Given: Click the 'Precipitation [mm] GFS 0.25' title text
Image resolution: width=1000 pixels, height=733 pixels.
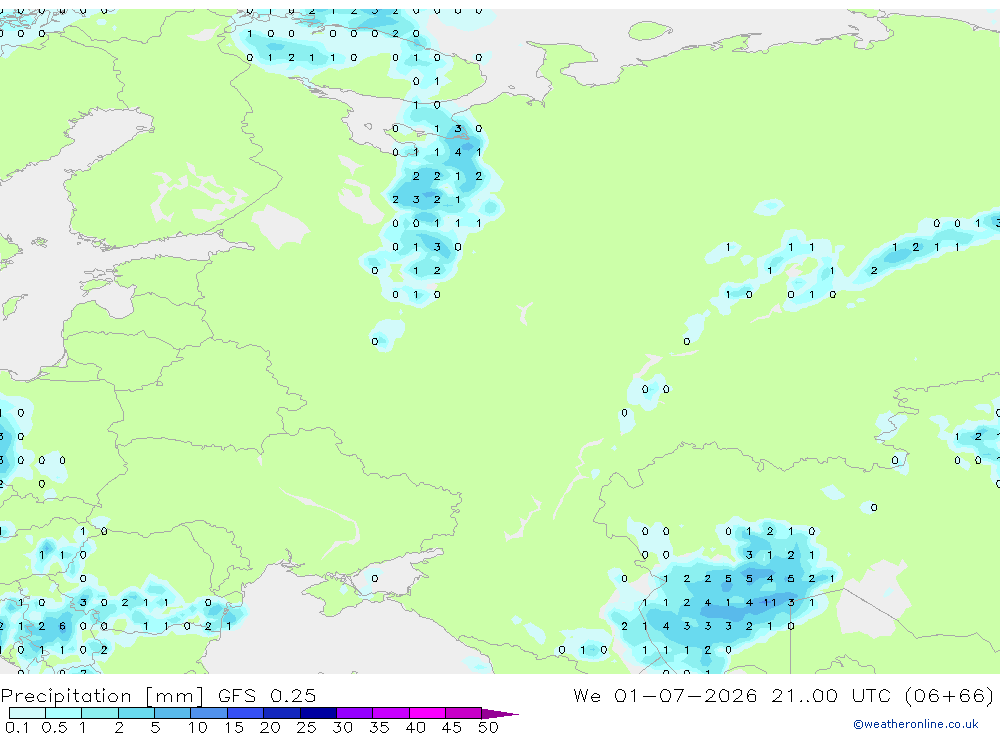Looking at the screenshot, I should tap(158, 695).
